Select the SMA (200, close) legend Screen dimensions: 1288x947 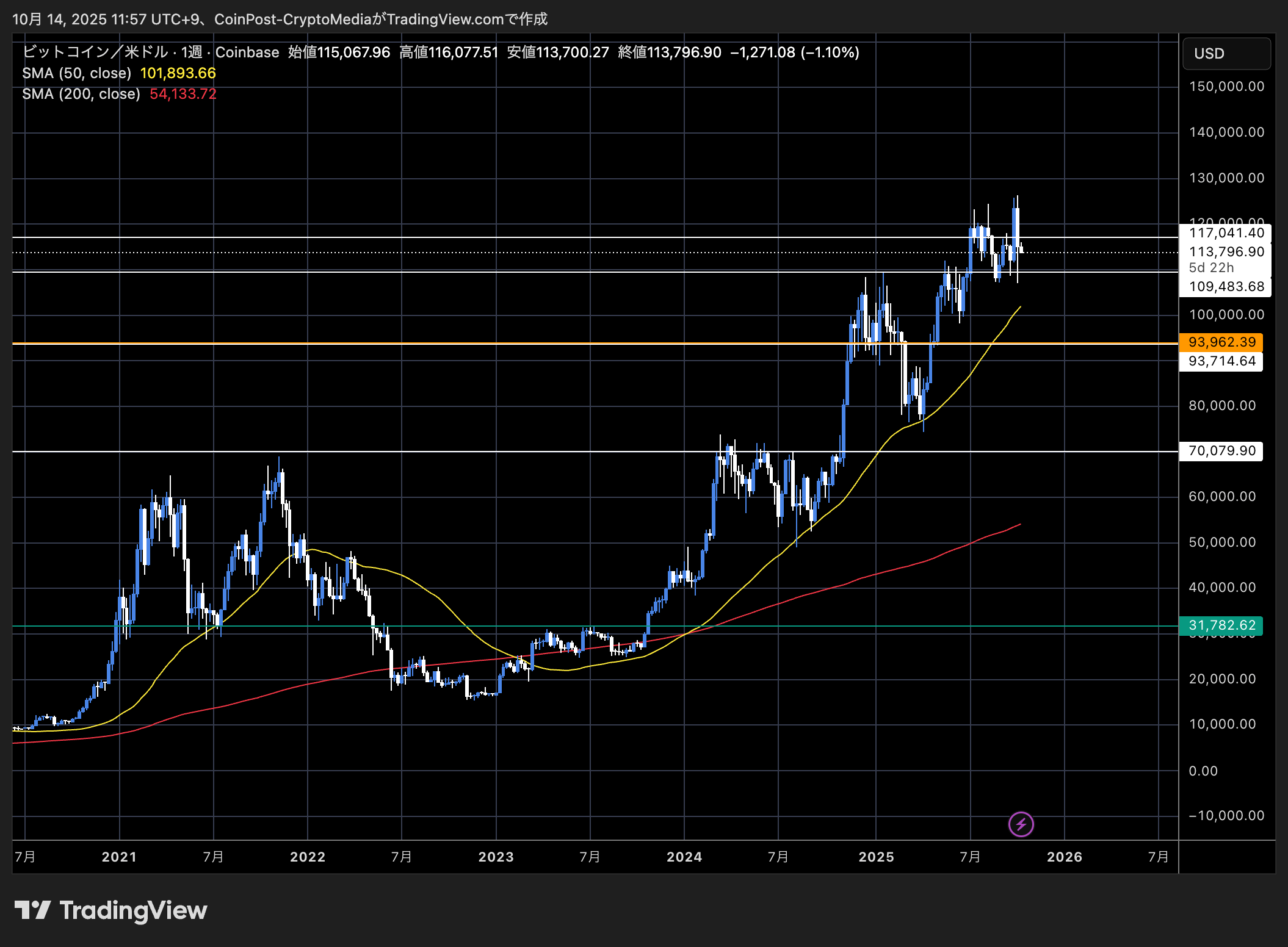[81, 94]
